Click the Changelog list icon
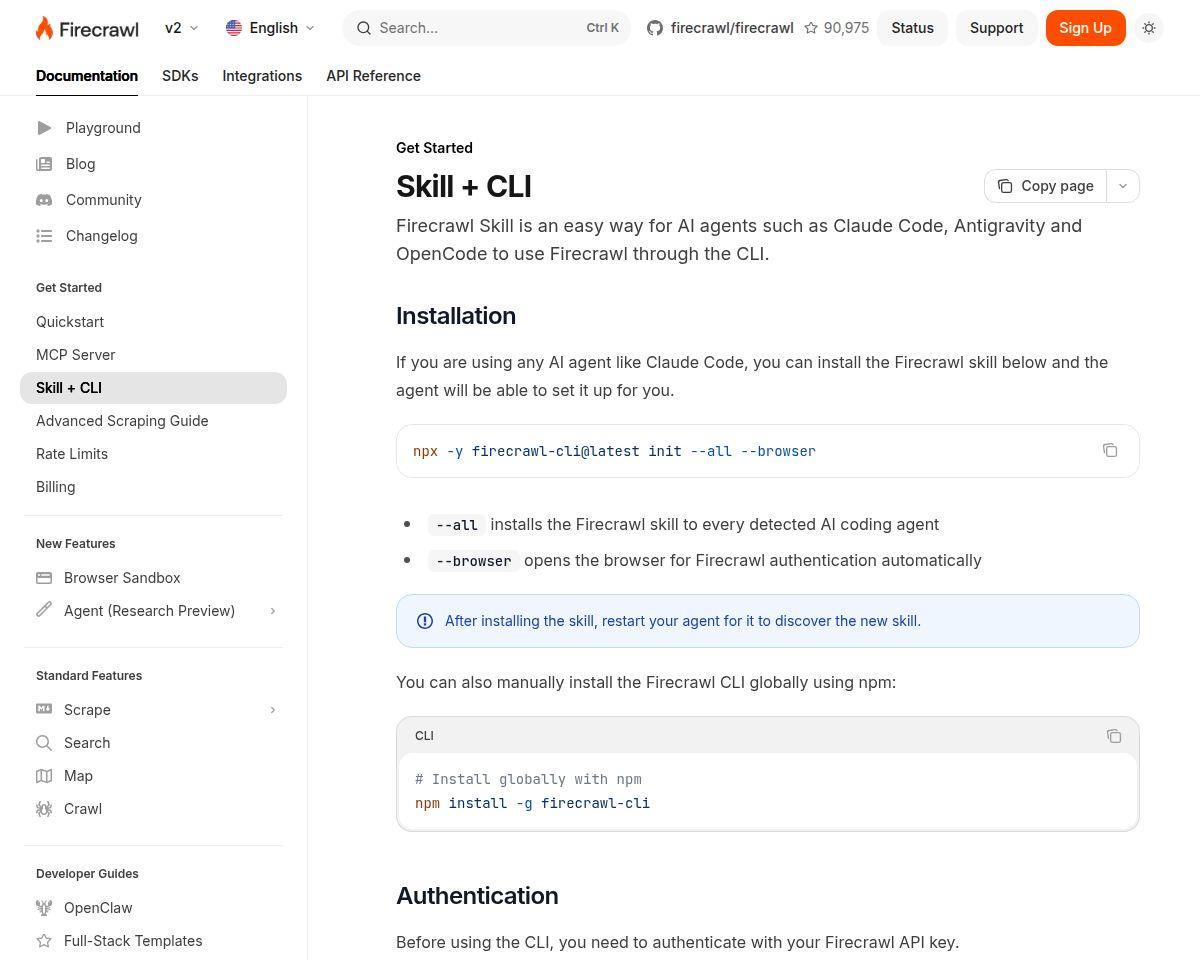This screenshot has width=1200, height=960. coord(44,236)
